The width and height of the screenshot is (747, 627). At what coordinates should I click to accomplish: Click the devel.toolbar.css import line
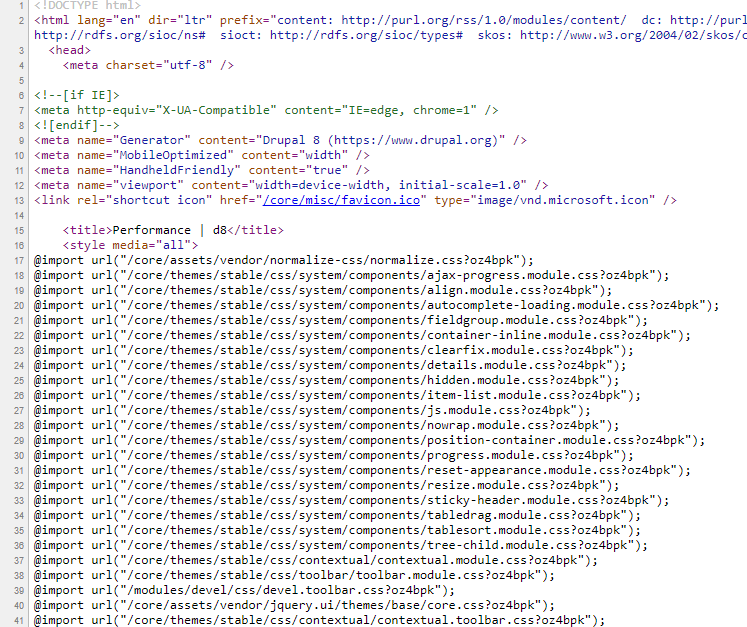244,590
